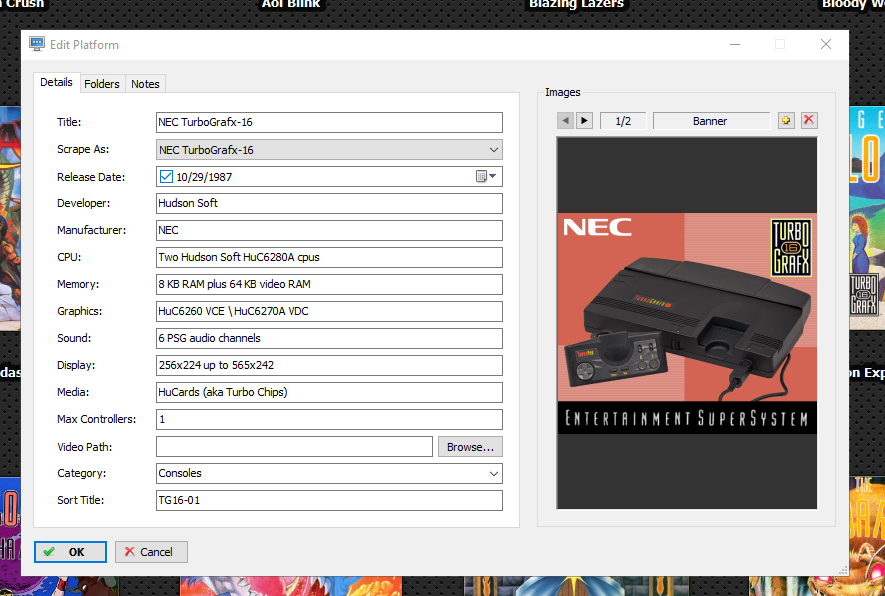This screenshot has height=596, width=885.
Task: Click the Edit Platform window icon
Action: [37, 44]
